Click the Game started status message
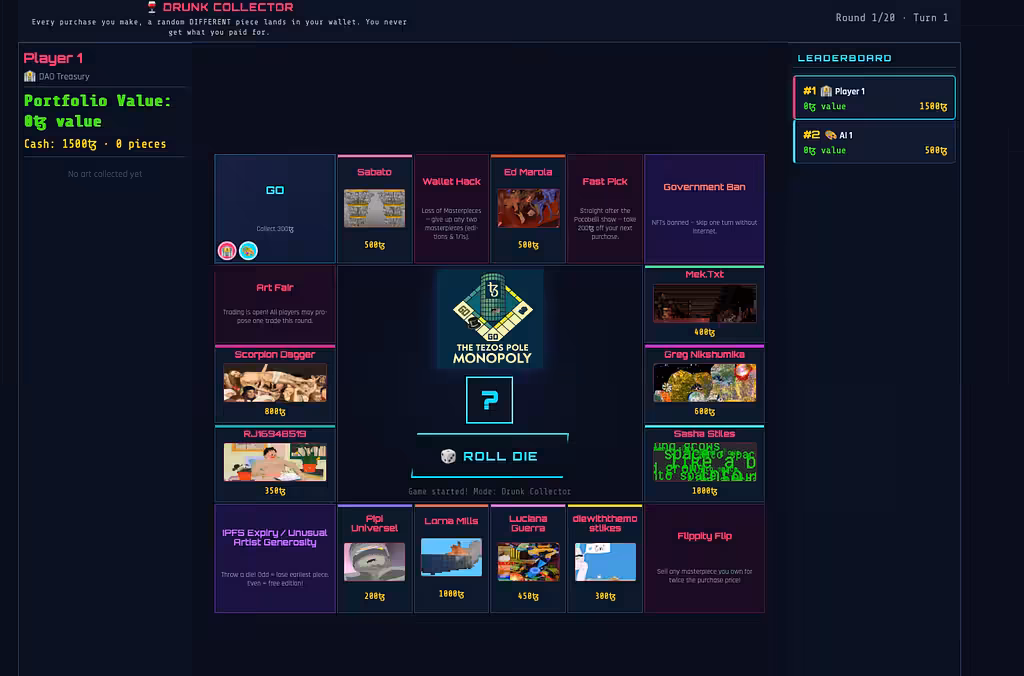The width and height of the screenshot is (1024, 676). point(490,491)
